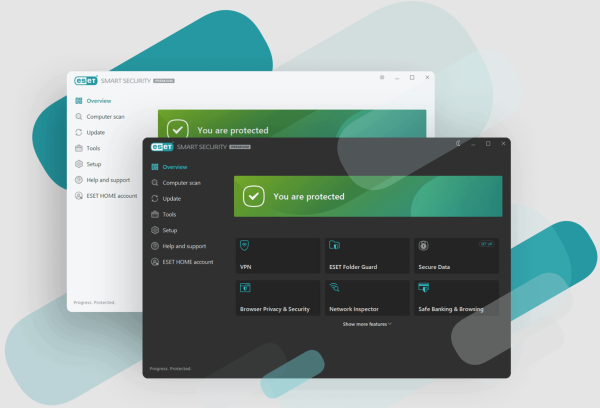Maximize the light ESET window
This screenshot has height=408, width=600.
412,77
